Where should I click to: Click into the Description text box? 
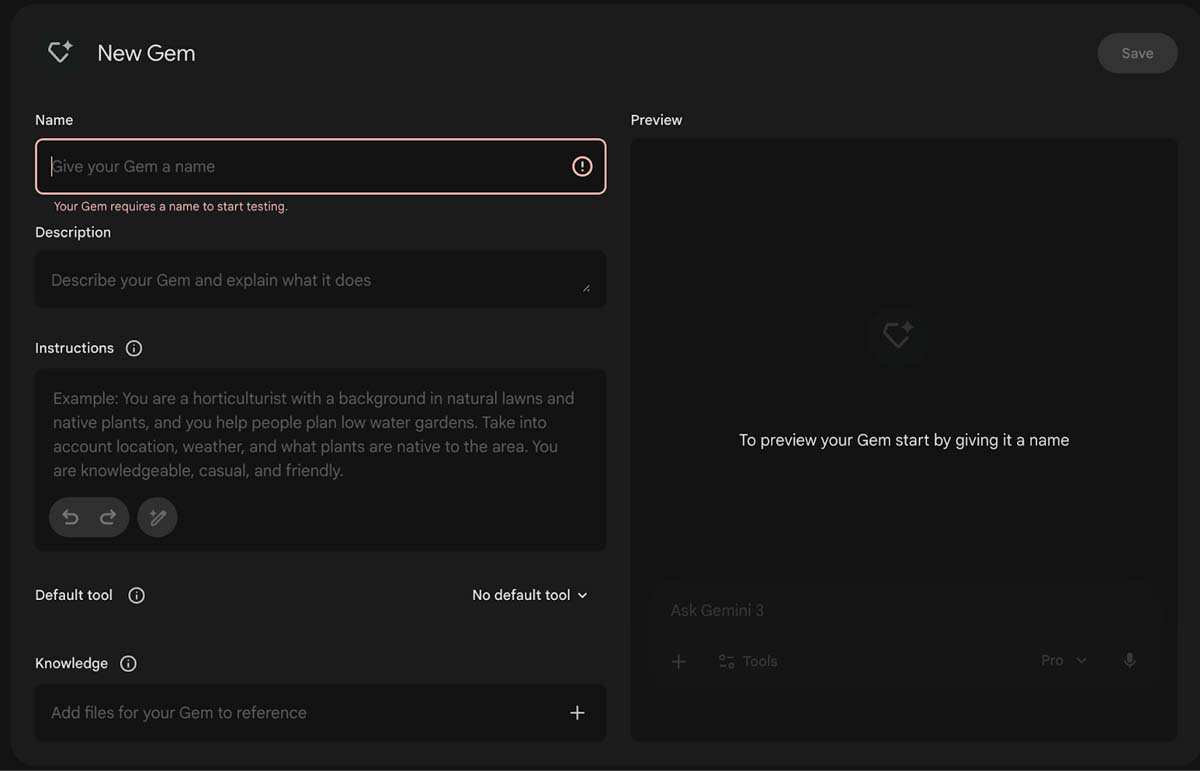[x=310, y=280]
